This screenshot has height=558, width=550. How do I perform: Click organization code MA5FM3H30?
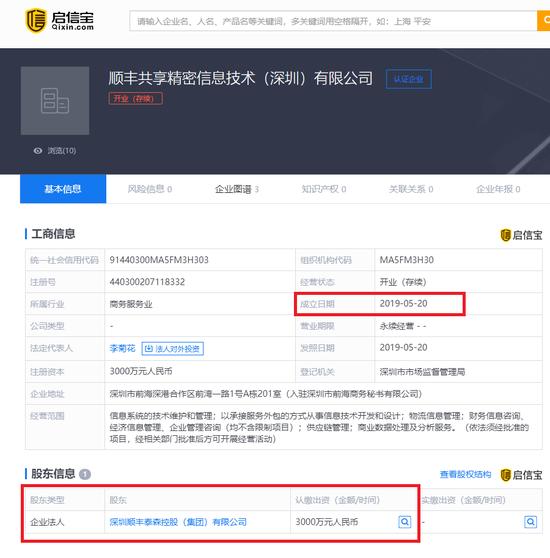point(407,260)
